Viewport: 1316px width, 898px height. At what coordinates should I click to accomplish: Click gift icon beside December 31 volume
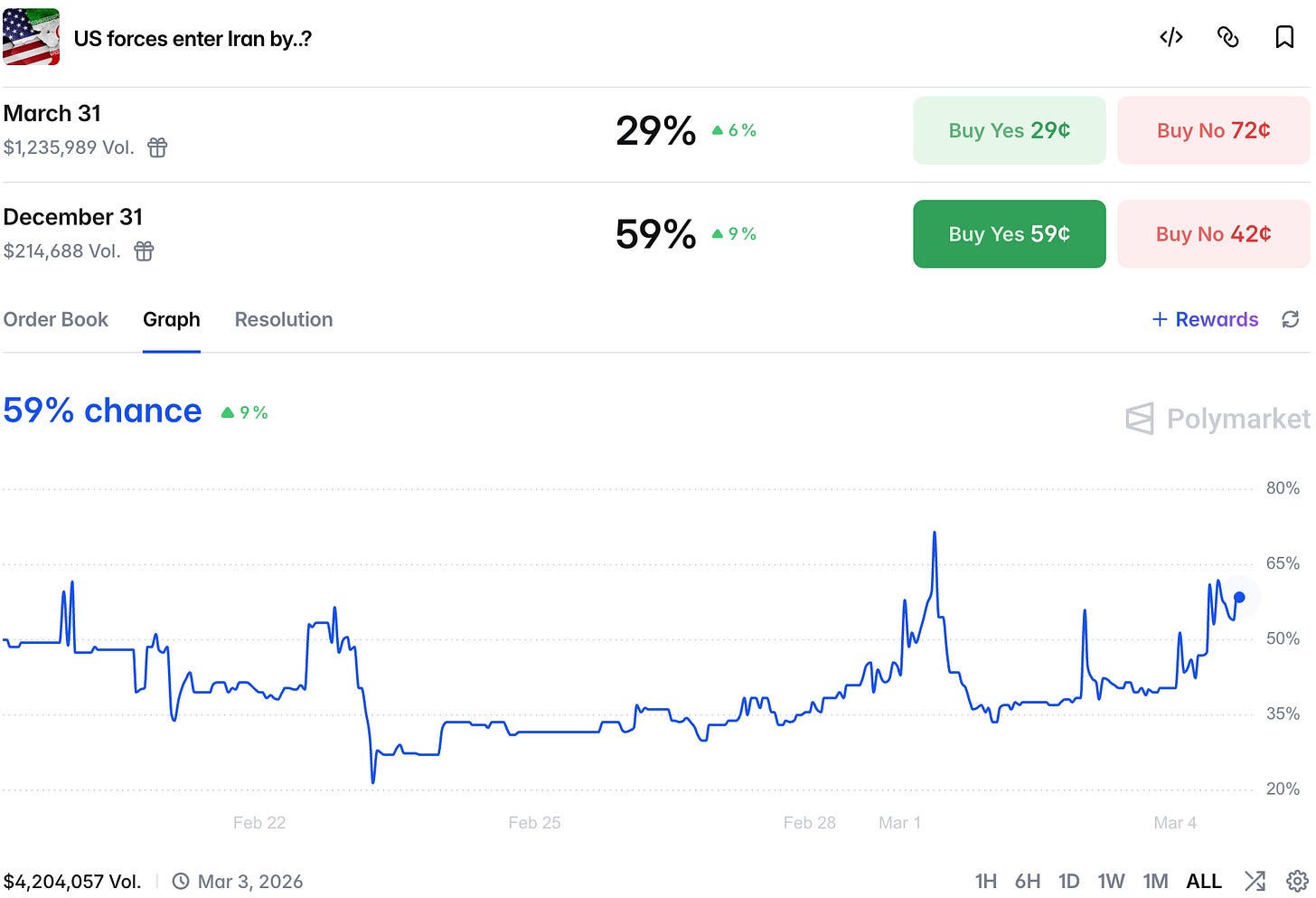click(x=144, y=250)
